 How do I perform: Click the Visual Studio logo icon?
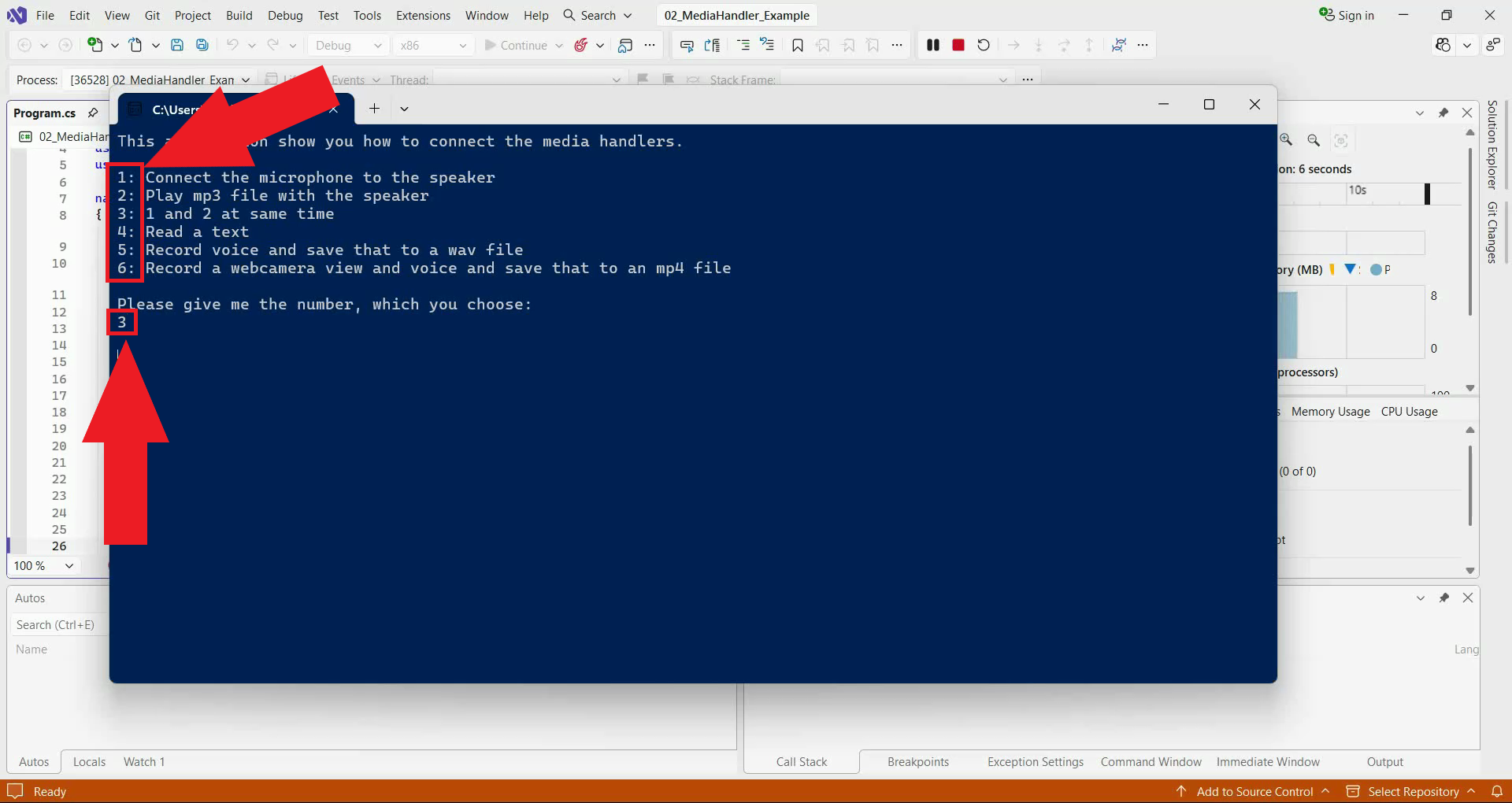[x=17, y=15]
